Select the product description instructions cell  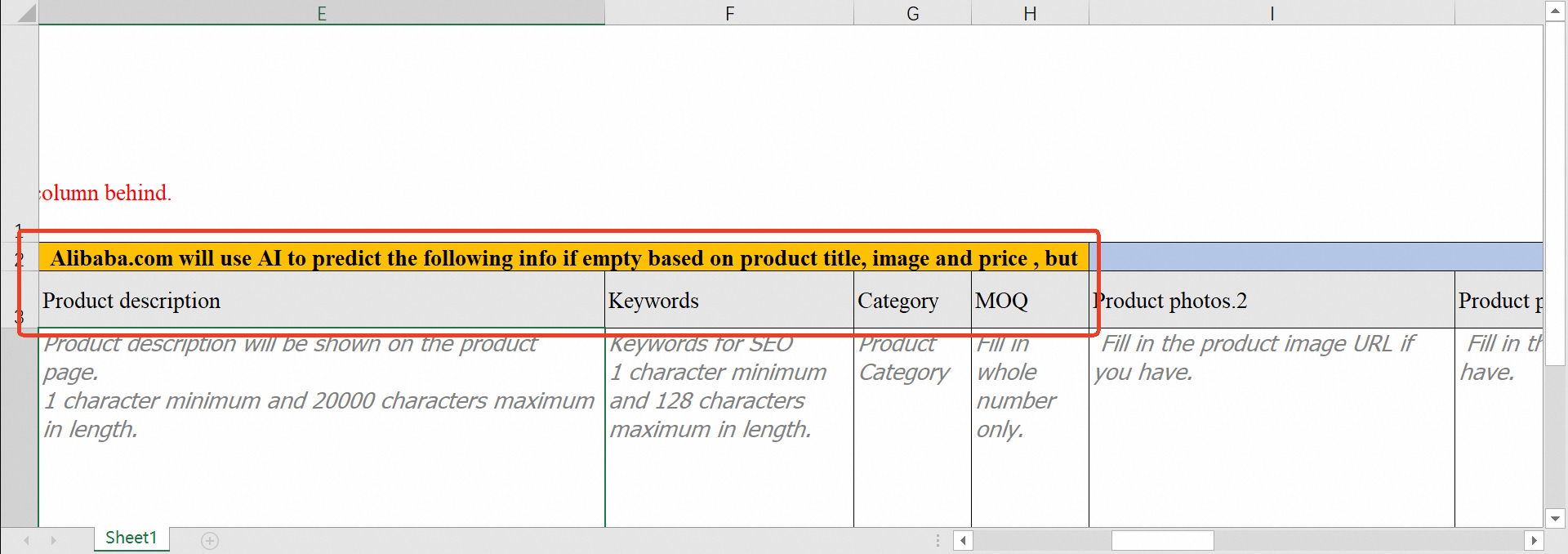coord(322,428)
